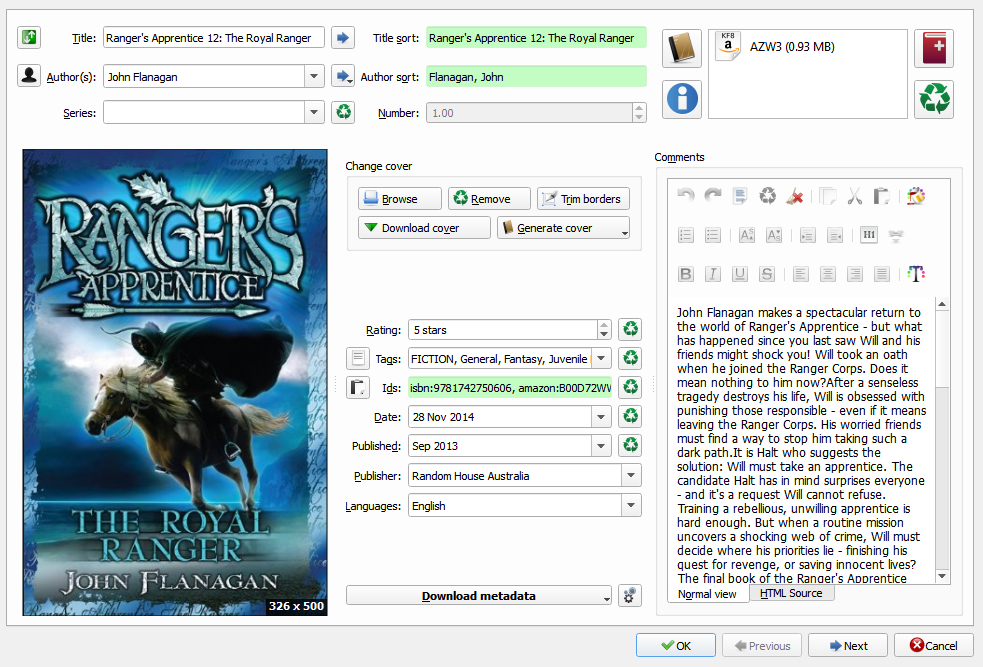Align comments text right
Screen dimensions: 983x667
click(x=854, y=274)
